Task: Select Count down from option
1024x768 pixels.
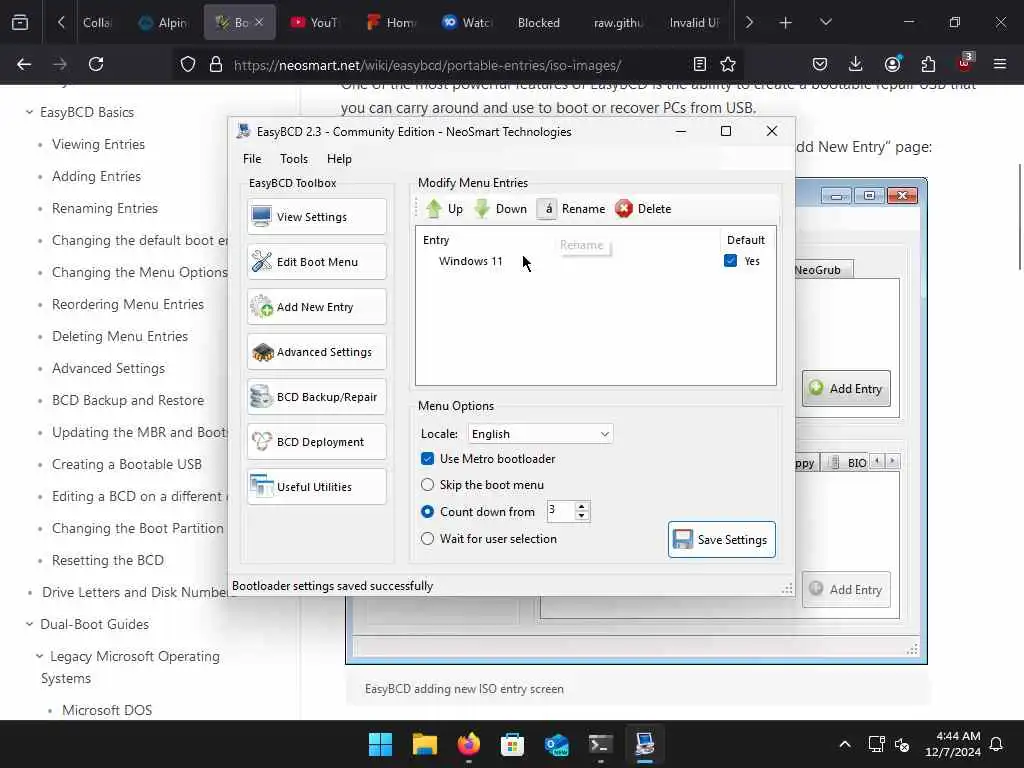Action: pyautogui.click(x=427, y=512)
